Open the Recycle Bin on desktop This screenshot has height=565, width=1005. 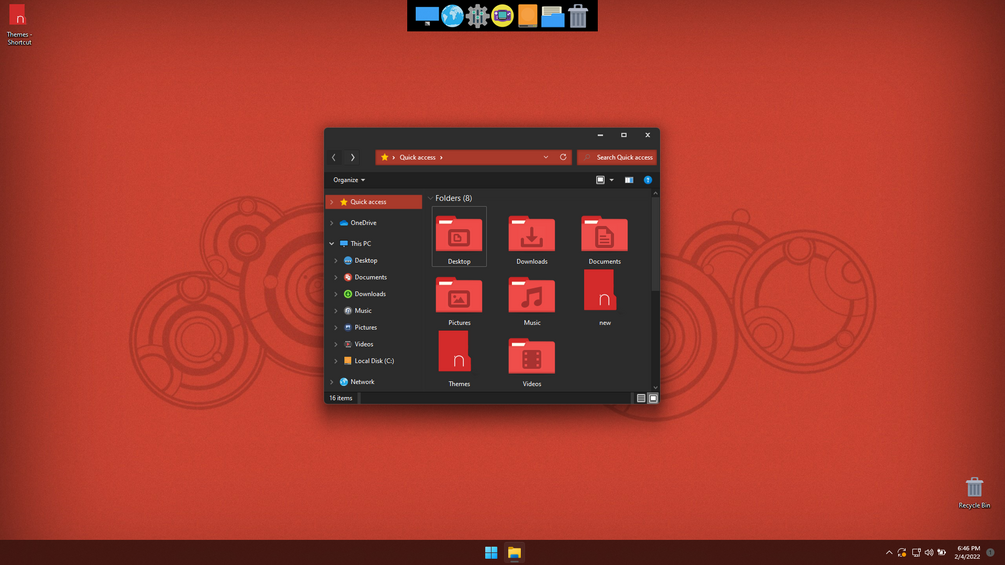[x=974, y=492]
